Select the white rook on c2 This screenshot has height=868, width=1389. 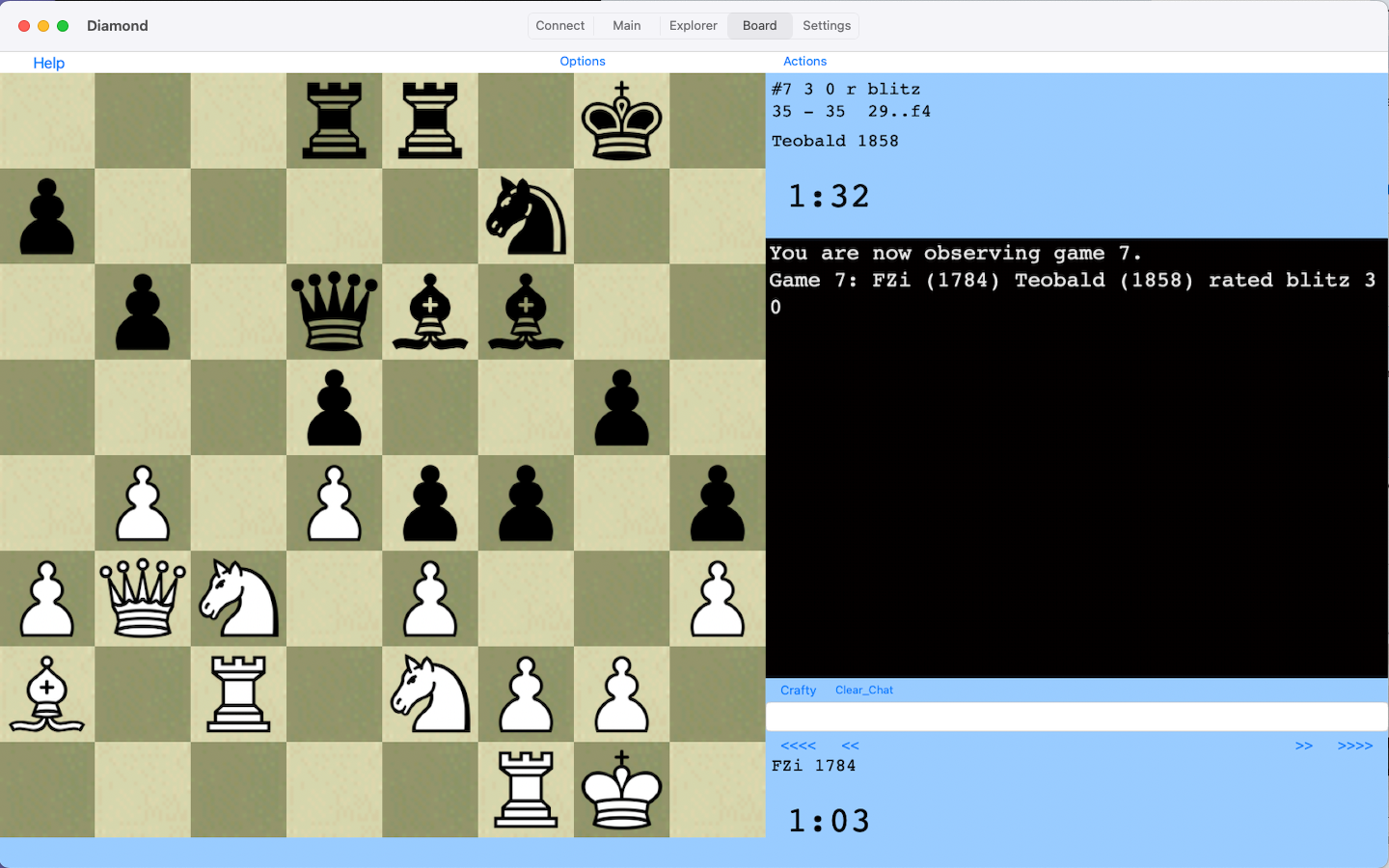coord(239,693)
